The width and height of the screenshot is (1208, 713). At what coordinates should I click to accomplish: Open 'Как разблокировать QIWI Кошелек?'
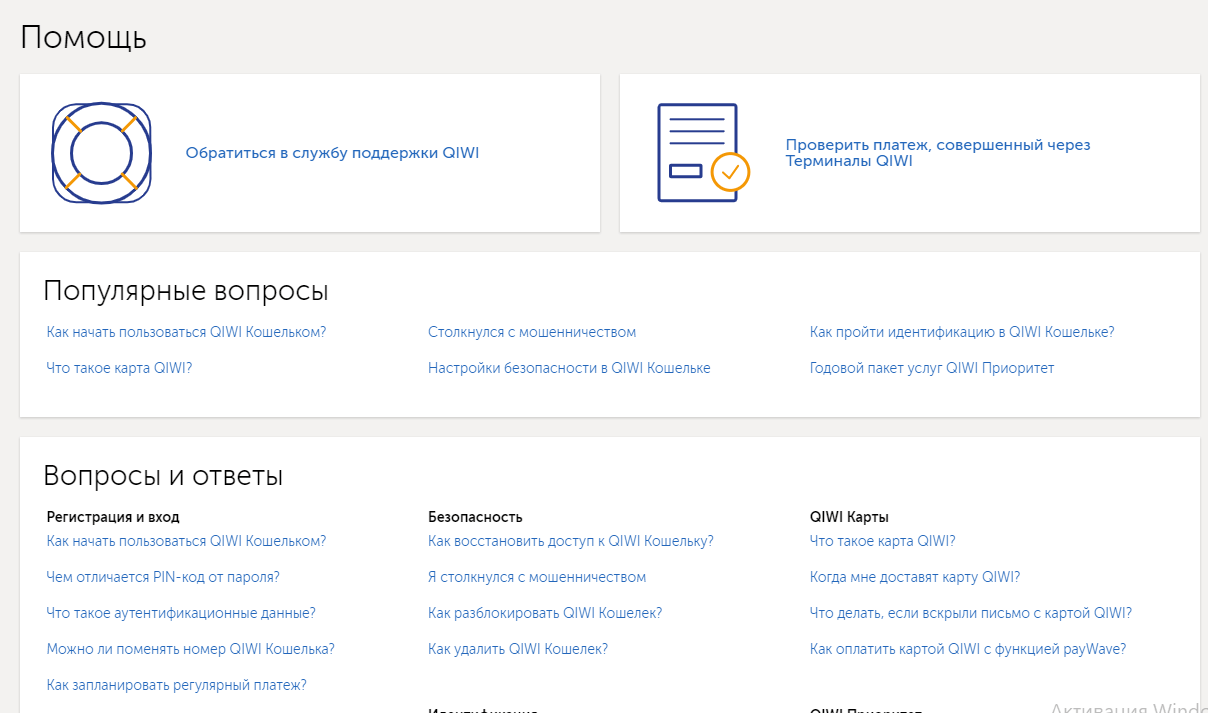point(545,613)
